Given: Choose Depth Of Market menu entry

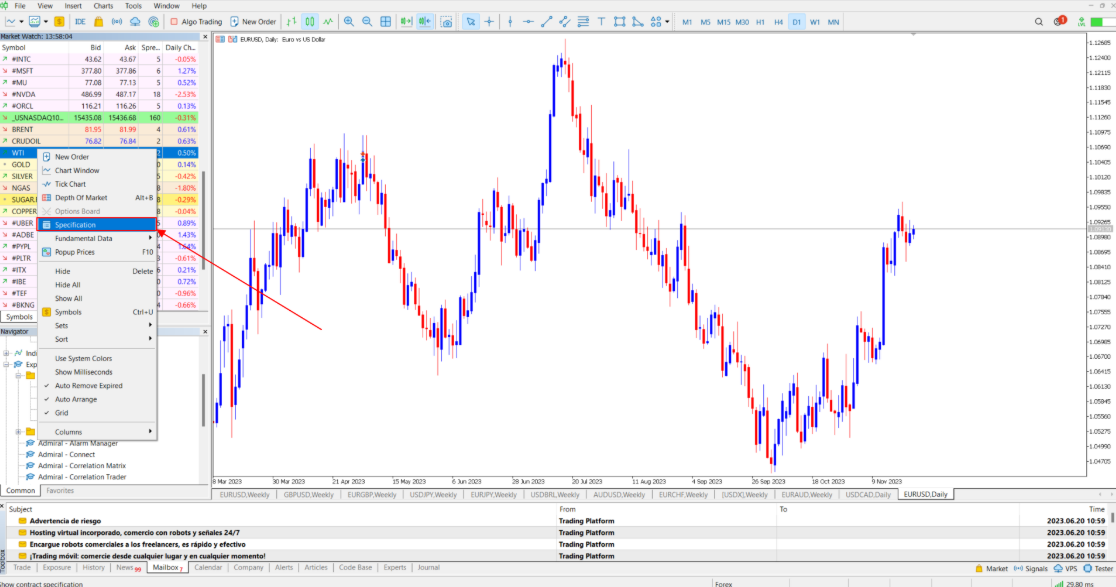Looking at the screenshot, I should click(x=96, y=198).
